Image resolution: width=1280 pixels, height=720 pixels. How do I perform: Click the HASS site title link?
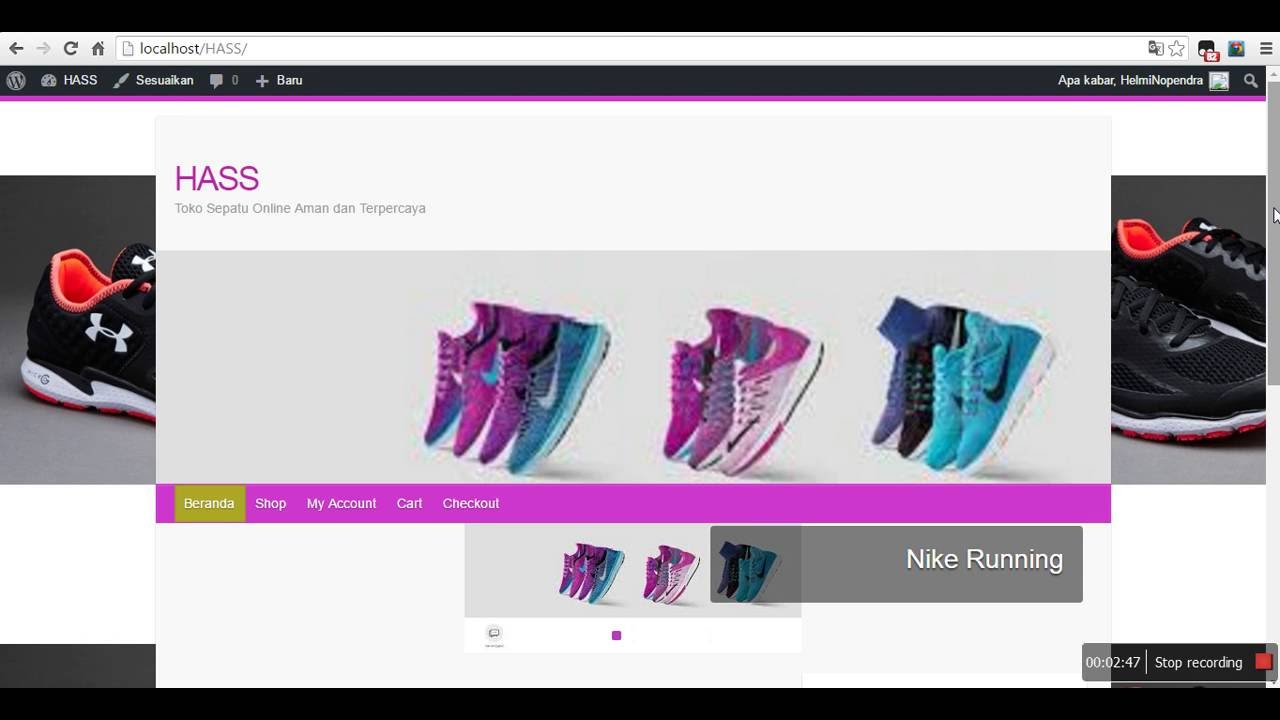216,179
